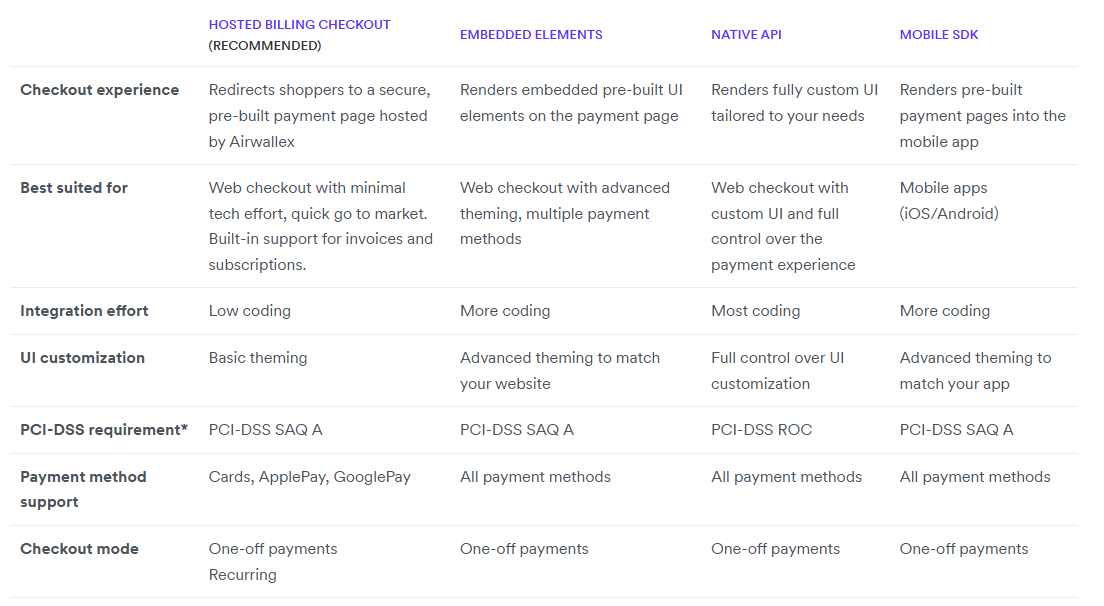Click the Checkout experience row label
The height and width of the screenshot is (606, 1104).
click(99, 90)
